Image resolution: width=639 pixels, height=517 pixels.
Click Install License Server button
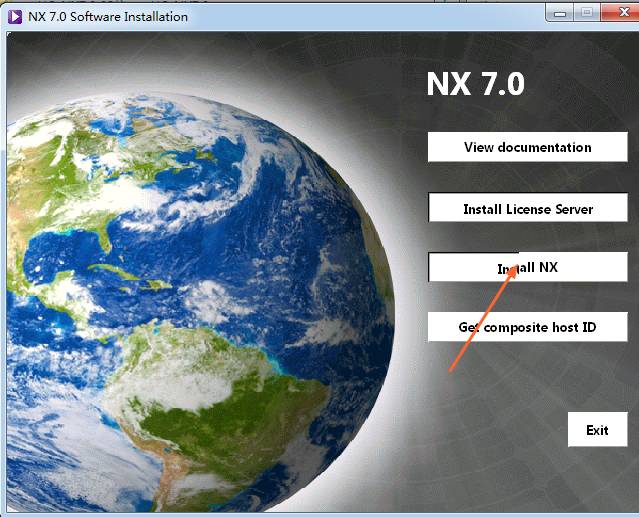(527, 208)
